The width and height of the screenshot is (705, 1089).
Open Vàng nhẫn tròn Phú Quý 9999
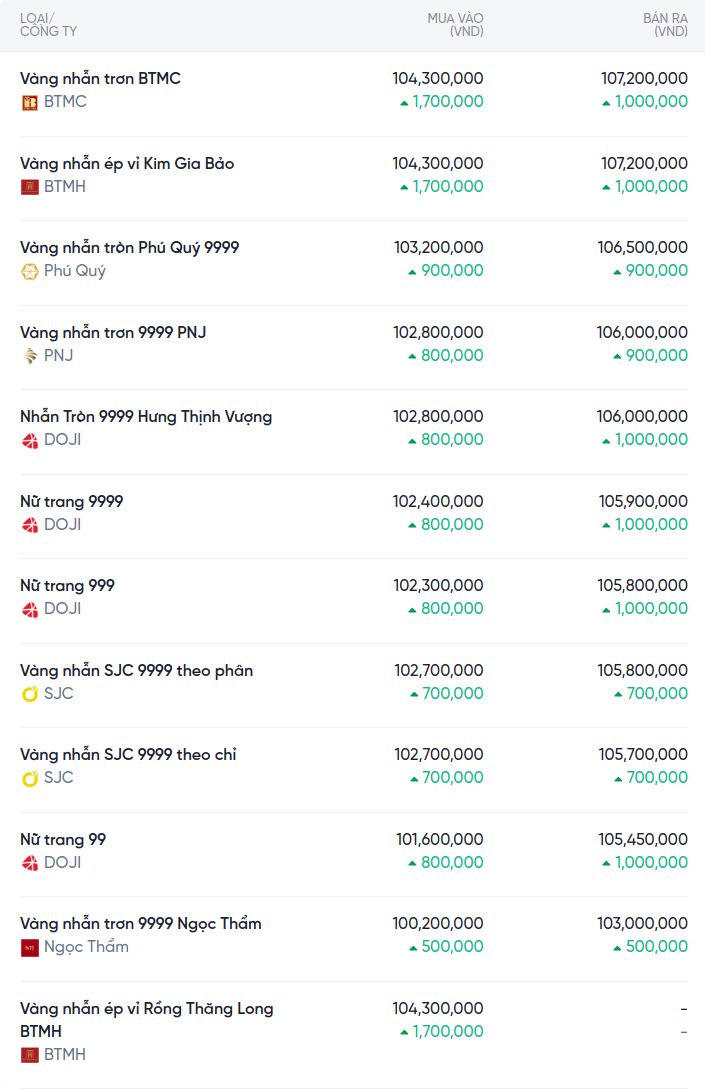pos(129,248)
